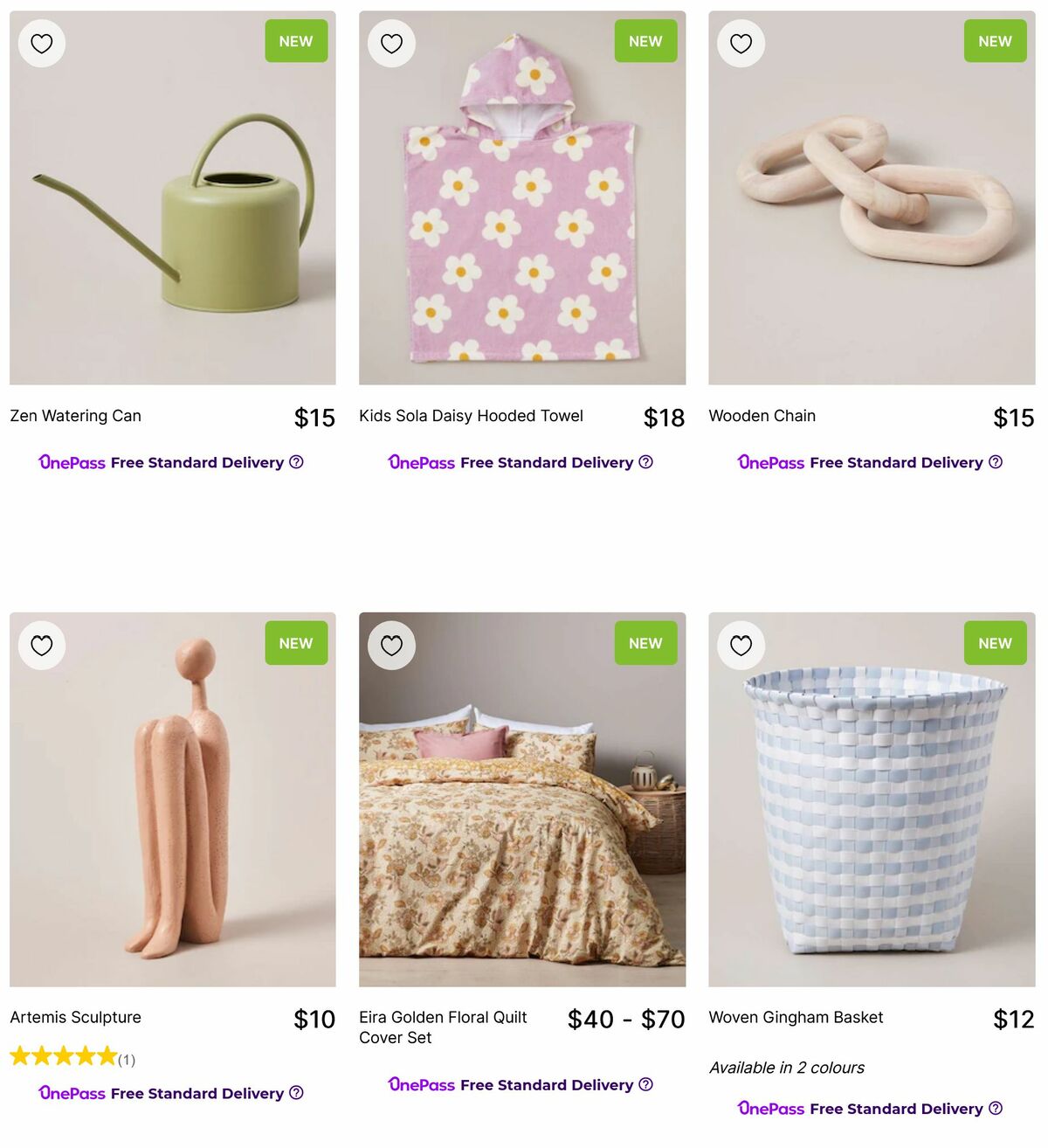
Task: Open the Kids Sola Daisy Hooded Towel listing
Action: coord(471,416)
